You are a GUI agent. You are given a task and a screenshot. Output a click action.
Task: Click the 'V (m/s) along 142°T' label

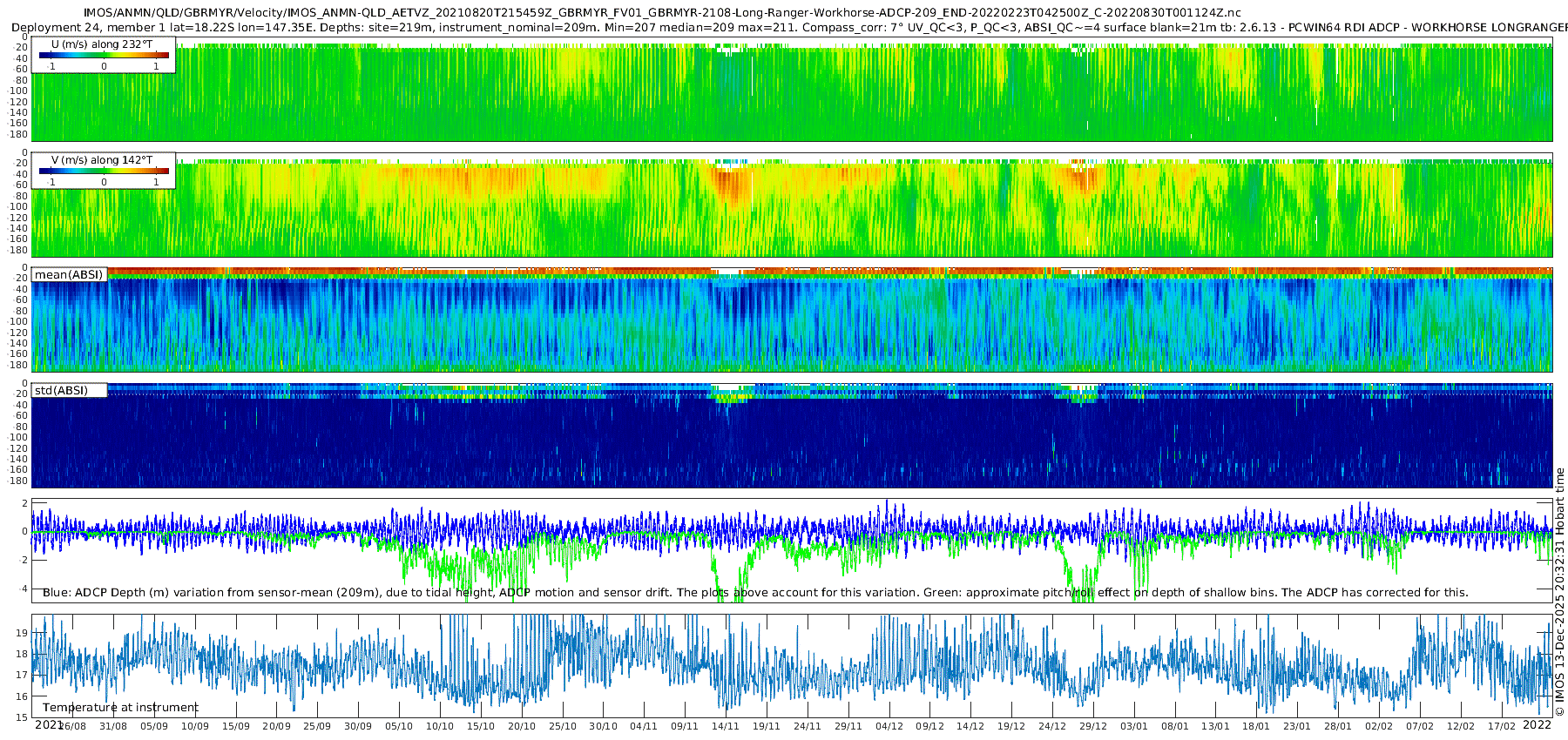pos(101,160)
